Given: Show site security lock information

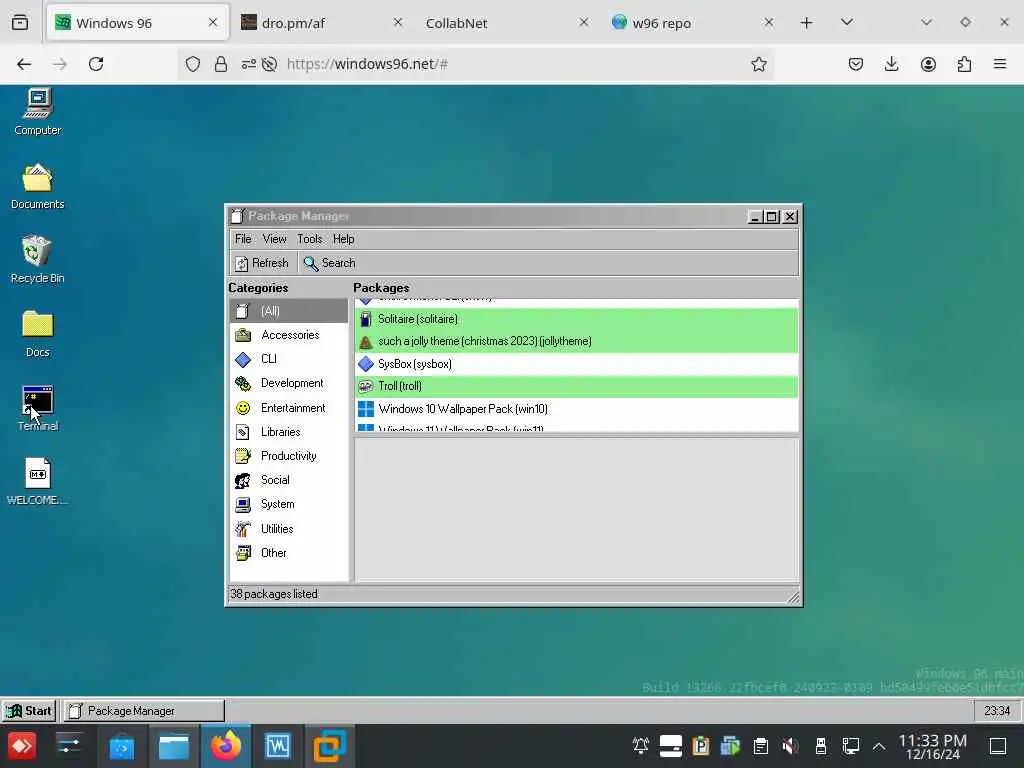Looking at the screenshot, I should [x=221, y=64].
